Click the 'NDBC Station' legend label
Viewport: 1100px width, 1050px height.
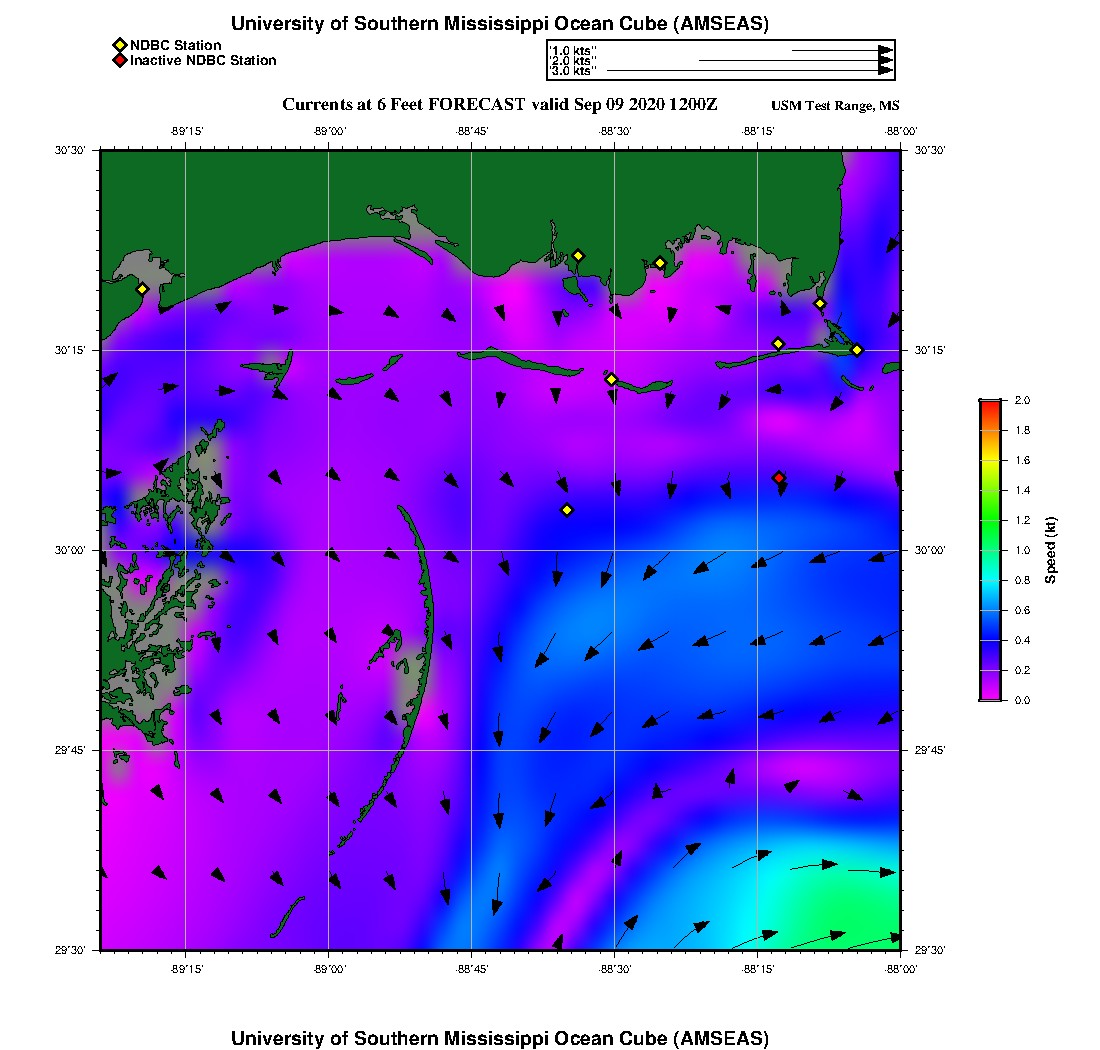pos(175,45)
